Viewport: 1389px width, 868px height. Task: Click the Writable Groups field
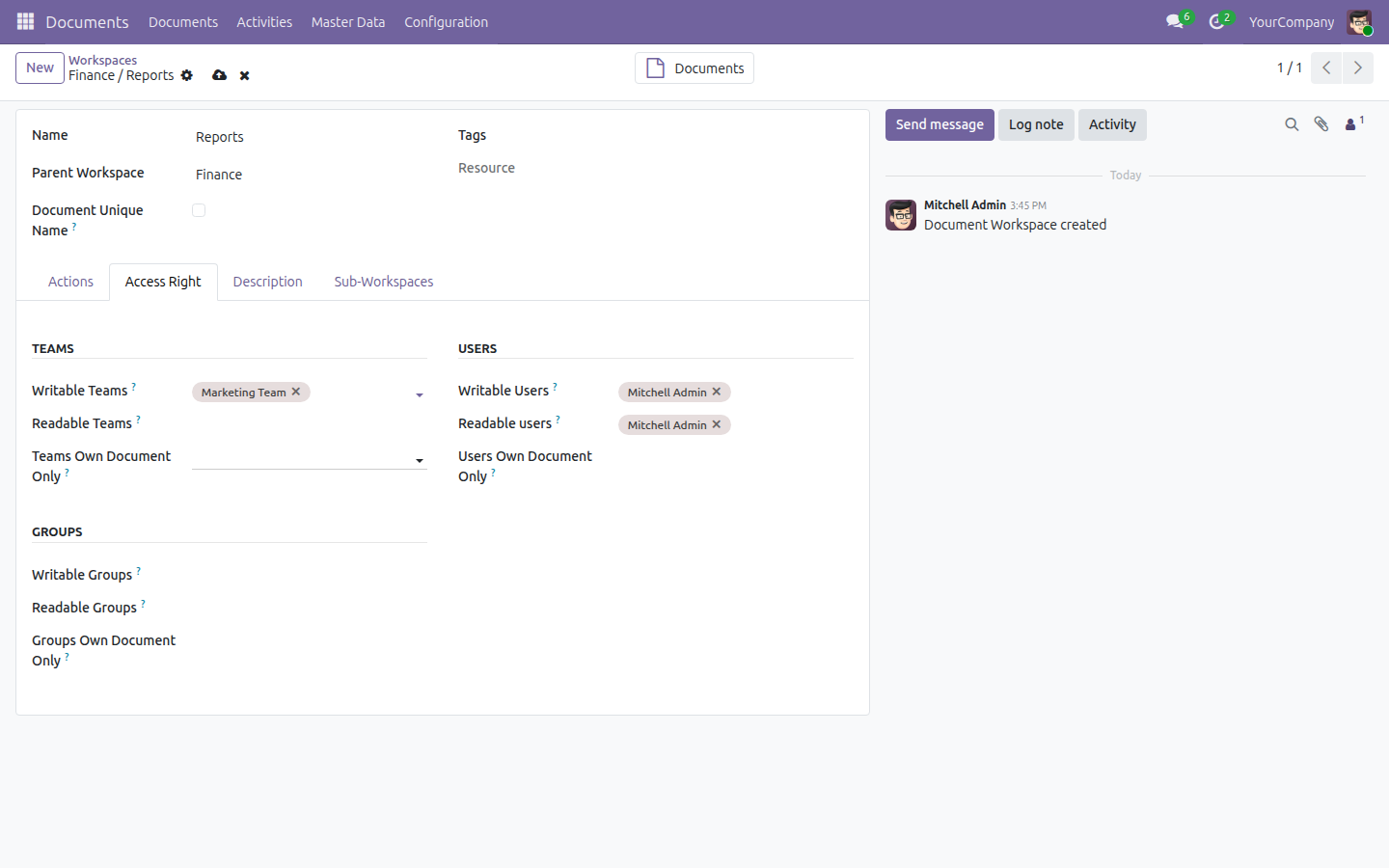point(309,575)
